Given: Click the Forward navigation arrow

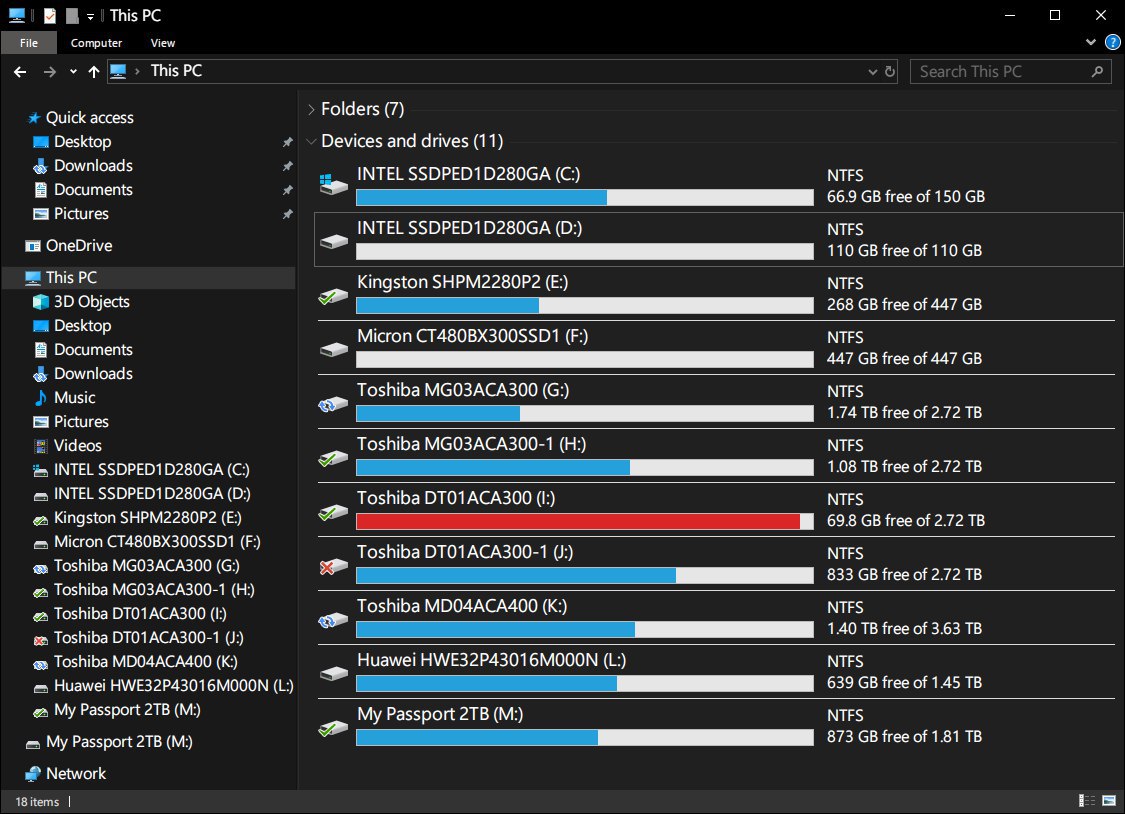Looking at the screenshot, I should [x=50, y=72].
